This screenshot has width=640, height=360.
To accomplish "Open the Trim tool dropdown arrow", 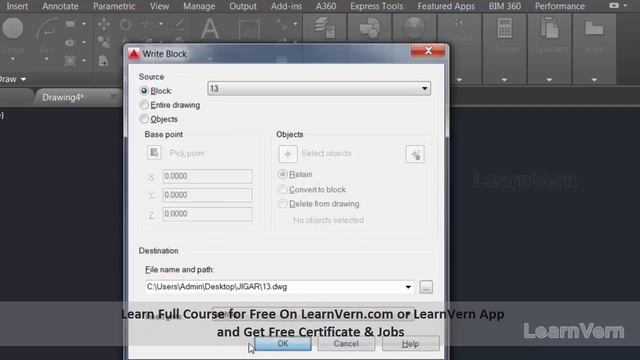I will point(161,24).
